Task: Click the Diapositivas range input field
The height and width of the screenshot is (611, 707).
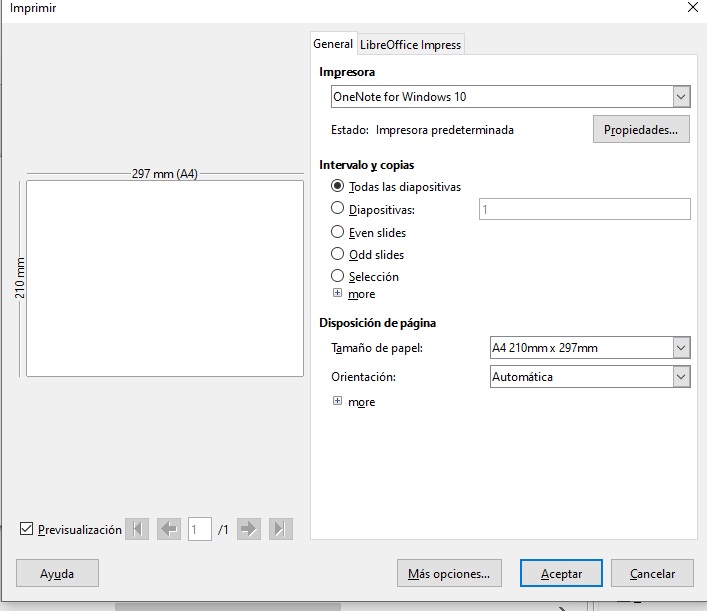Action: (584, 209)
